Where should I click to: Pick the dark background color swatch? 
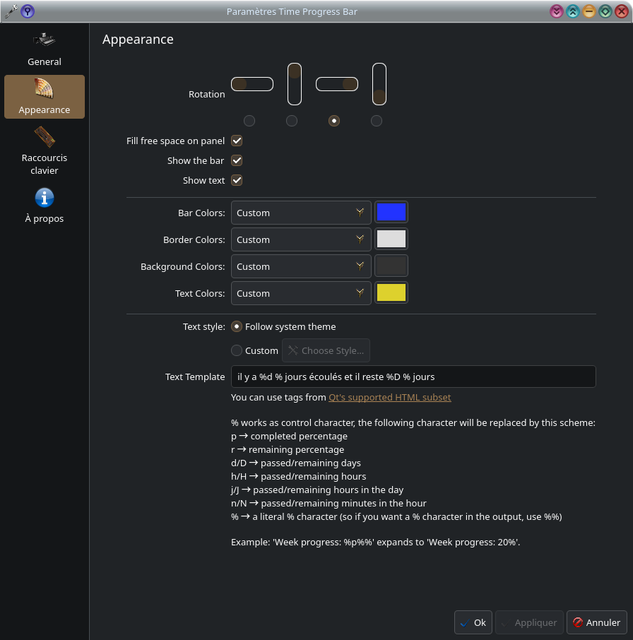tap(391, 266)
